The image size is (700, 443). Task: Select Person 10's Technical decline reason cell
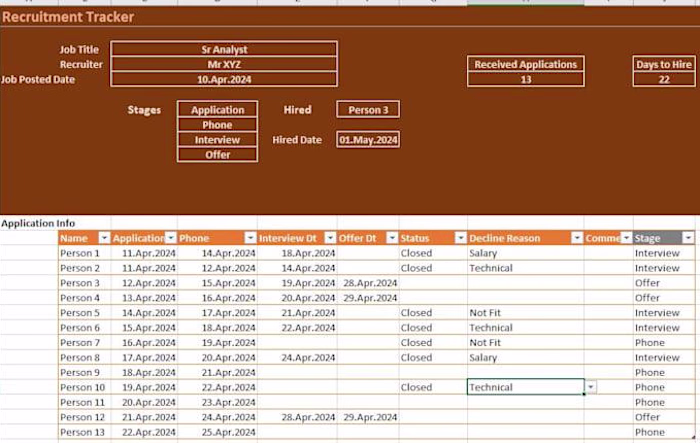pos(525,387)
